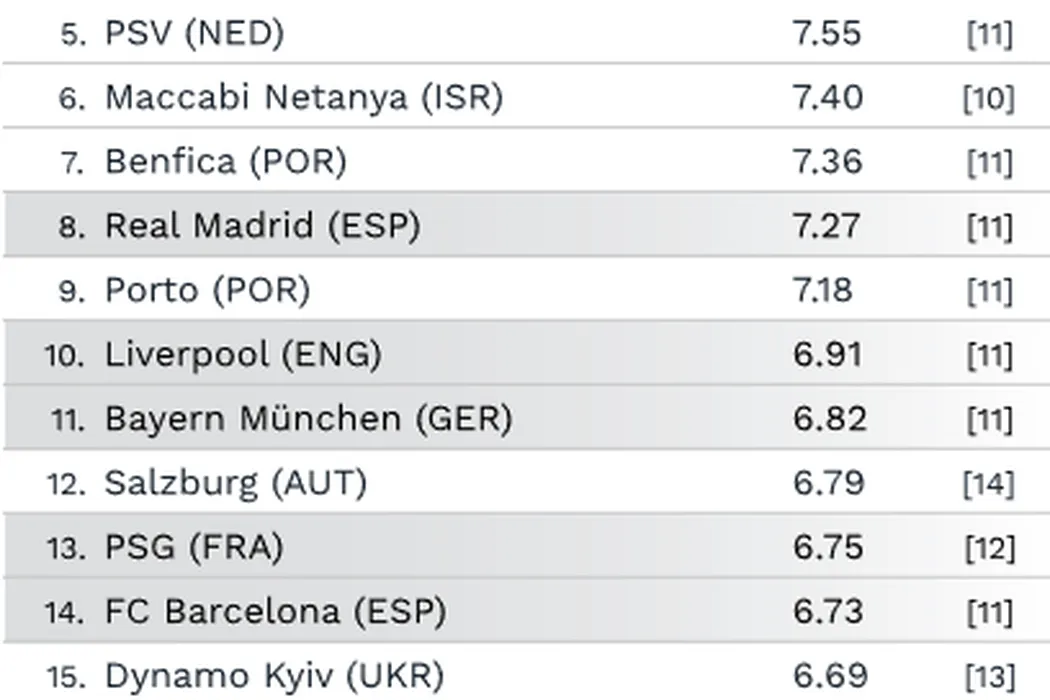
Task: Click PSV's 7.55 score value
Action: (x=826, y=34)
